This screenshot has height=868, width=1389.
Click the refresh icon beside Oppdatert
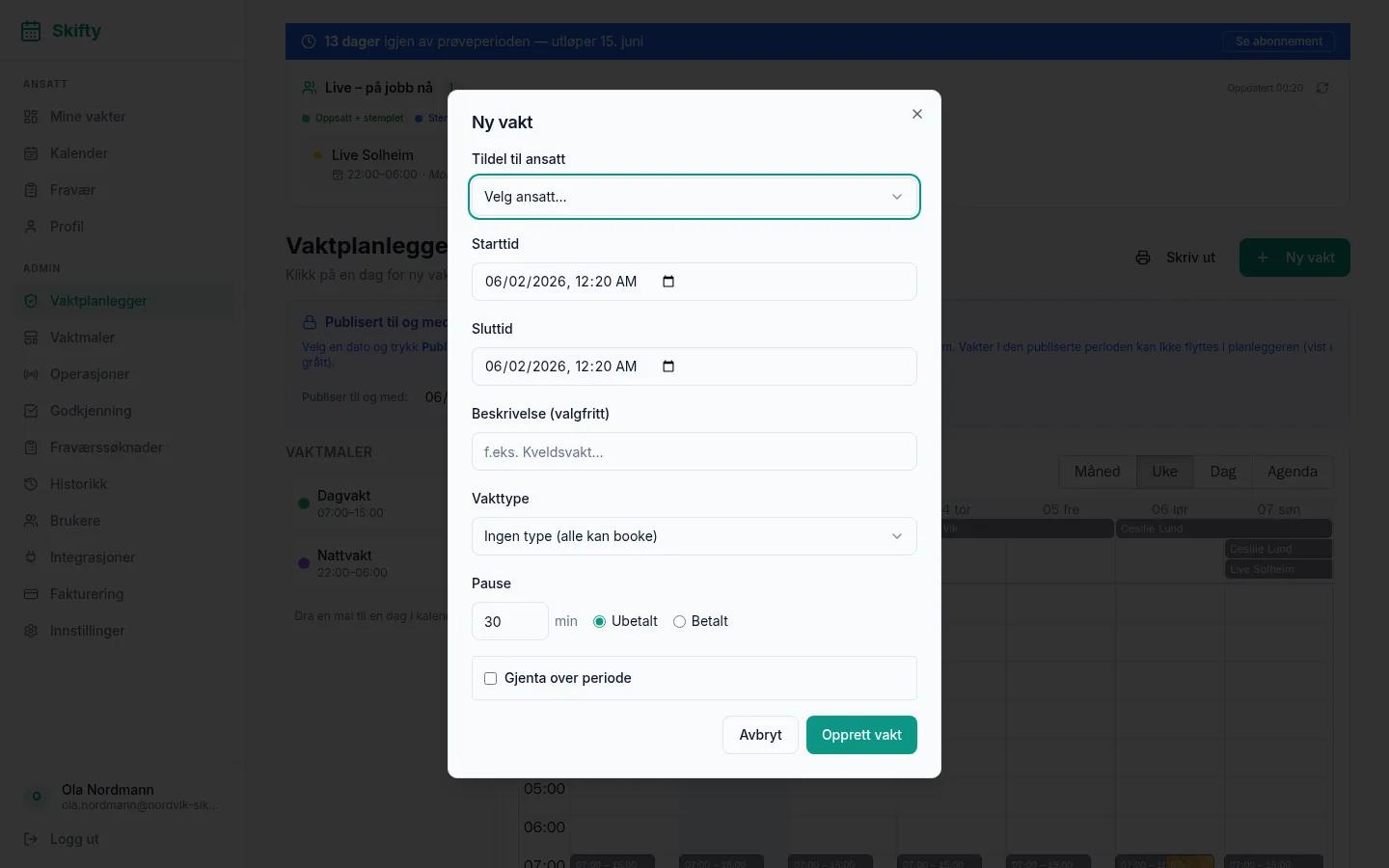(x=1322, y=88)
